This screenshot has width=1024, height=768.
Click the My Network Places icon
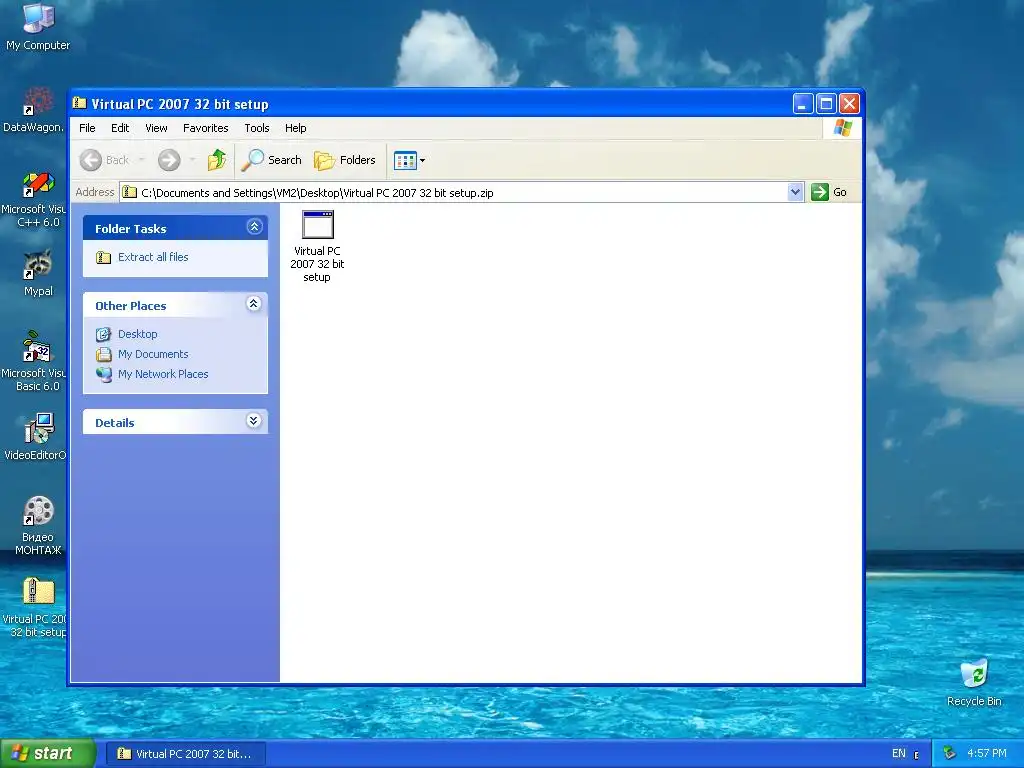pyautogui.click(x=104, y=374)
